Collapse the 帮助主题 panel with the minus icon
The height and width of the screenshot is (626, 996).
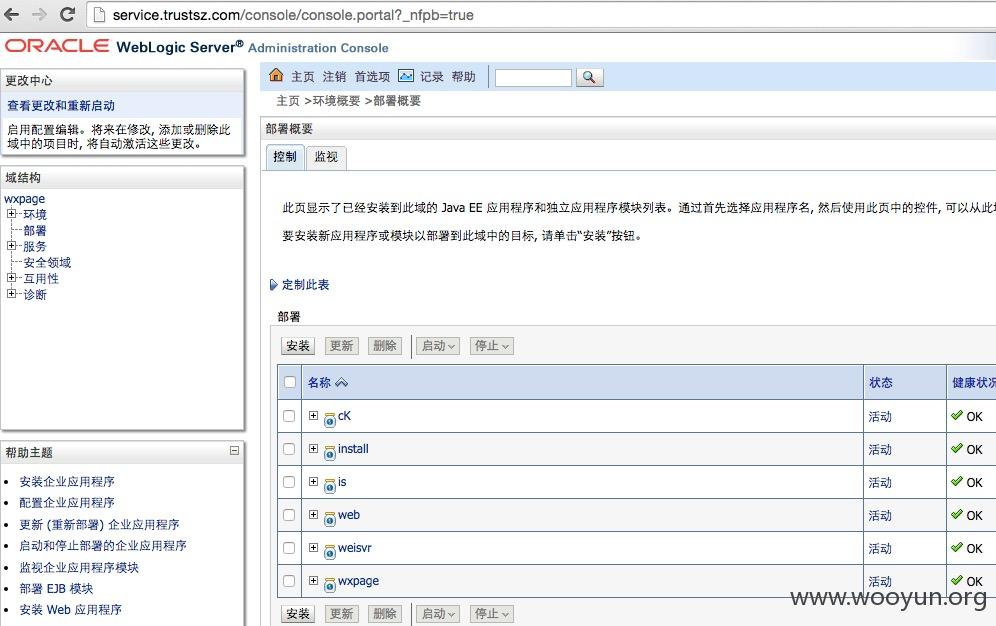click(234, 450)
